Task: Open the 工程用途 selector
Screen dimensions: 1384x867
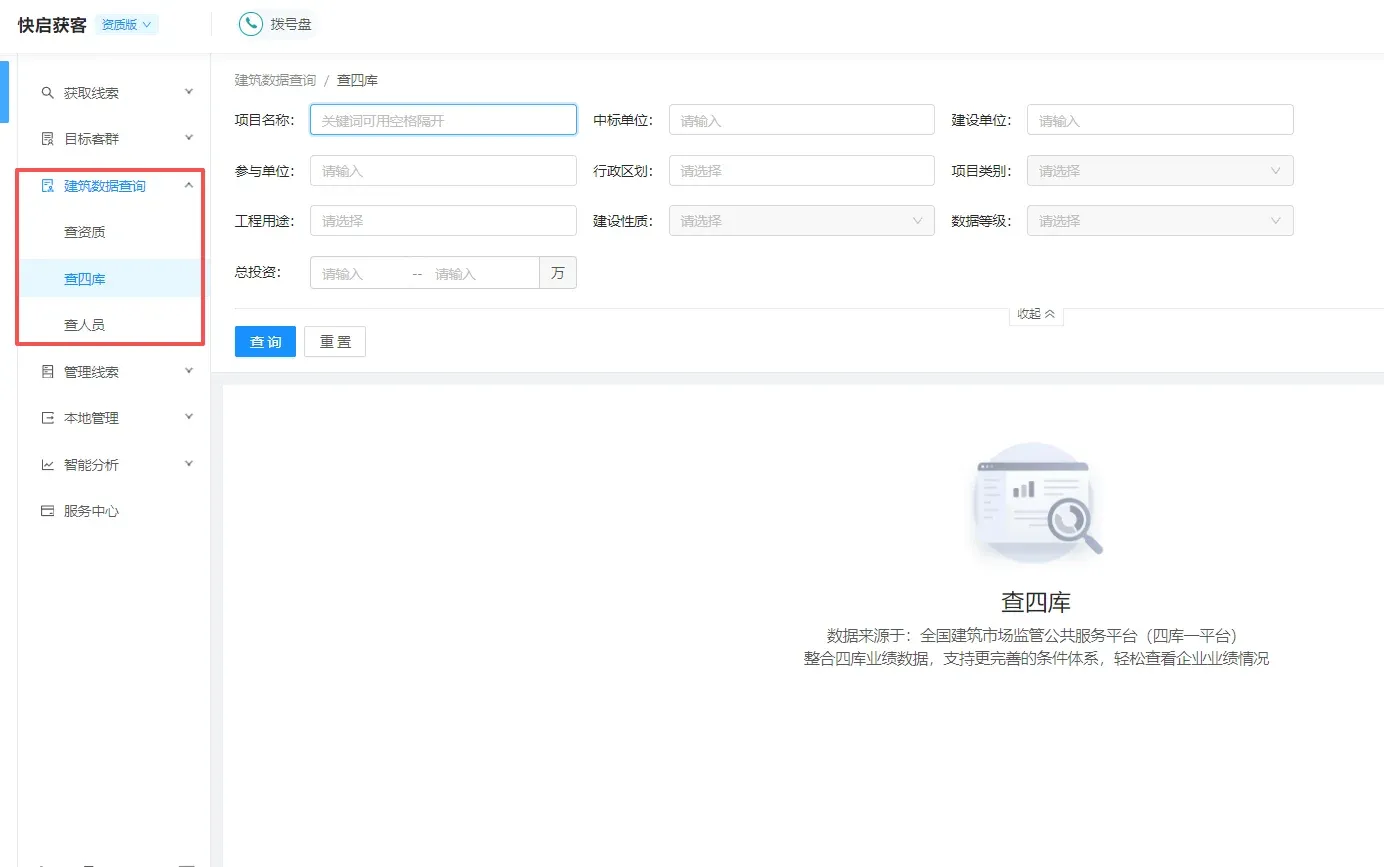Action: (443, 221)
